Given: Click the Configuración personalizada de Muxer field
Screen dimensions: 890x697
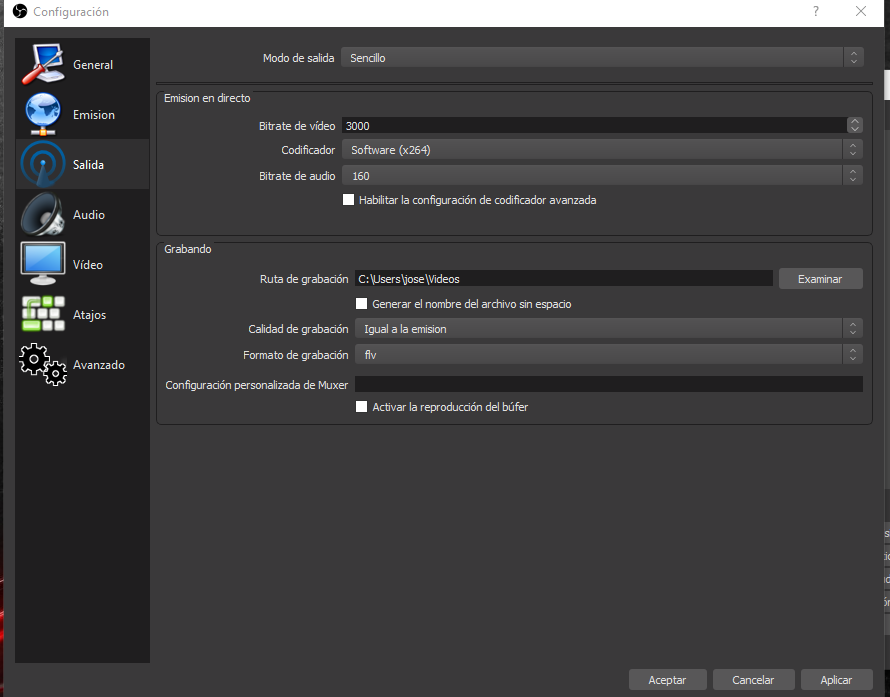Looking at the screenshot, I should point(608,385).
